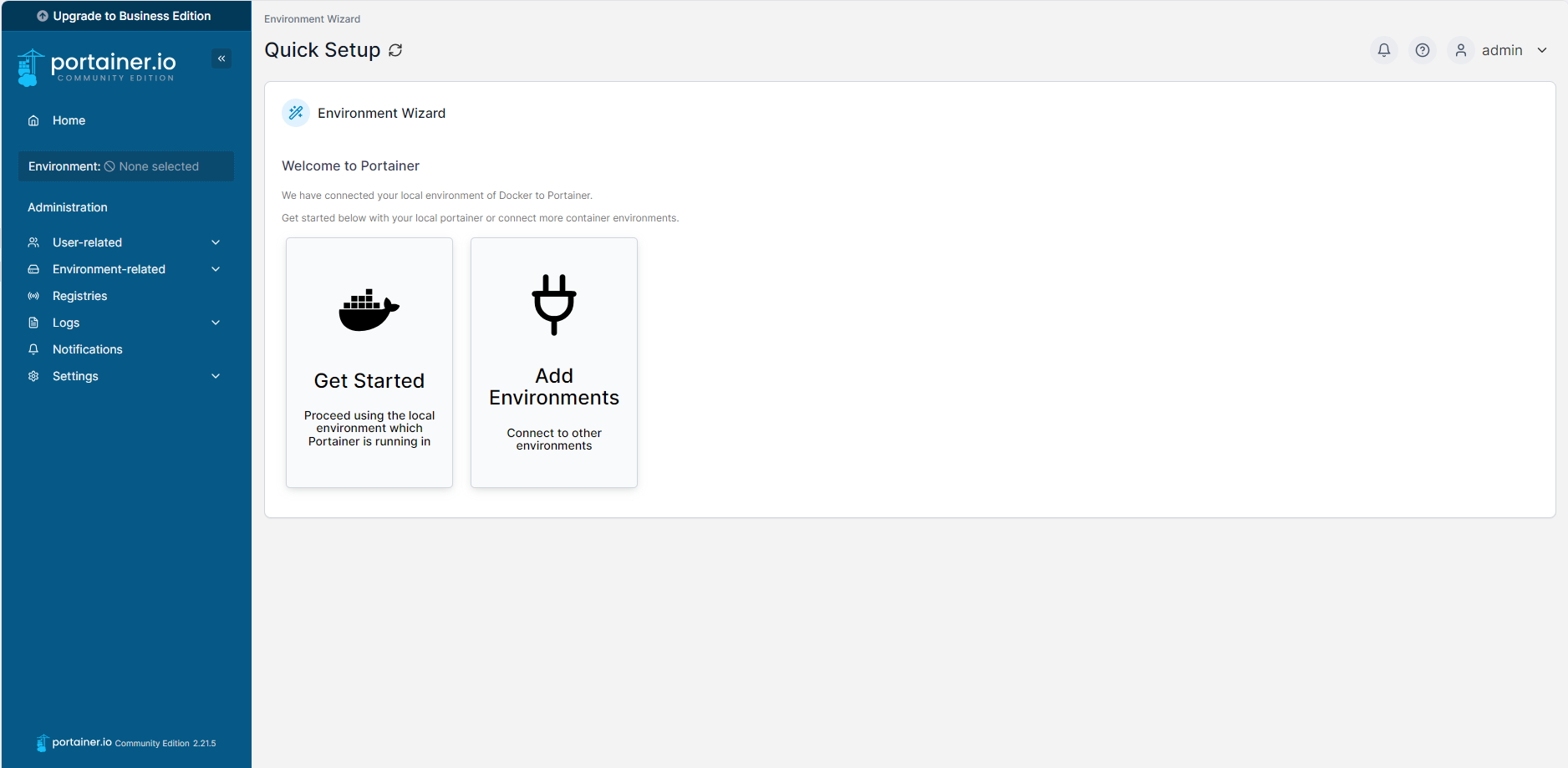Click 'Get started below with your local portainer' sentence
This screenshot has height=768, width=1568.
pyautogui.click(x=481, y=218)
